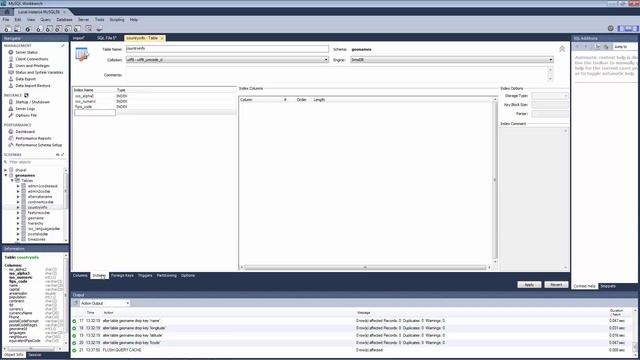This screenshot has height=360, width=640.
Task: Switch to the Session tab at bottom left
Action: (35, 355)
